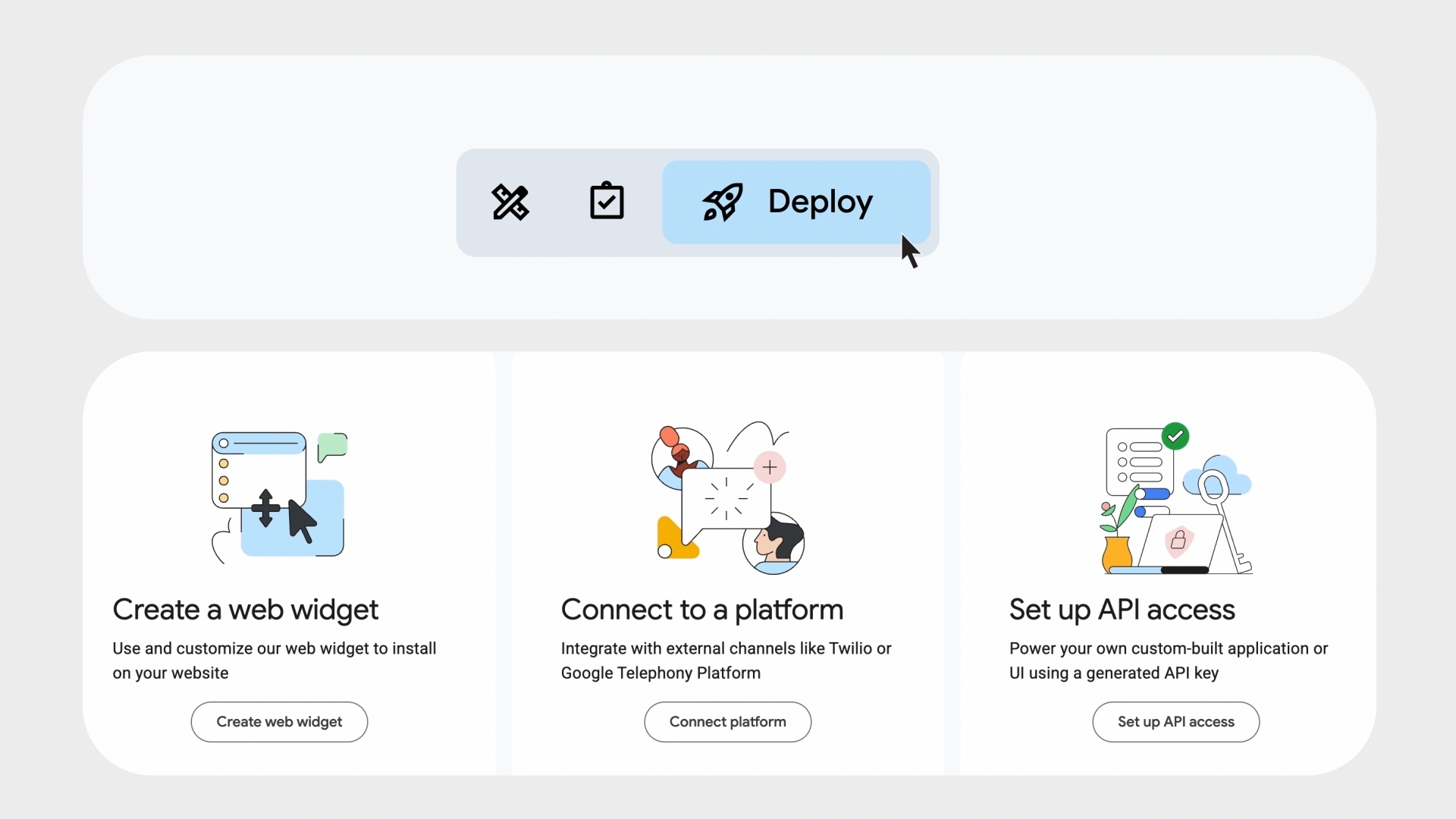Click the "Connect to a platform" heading

701,610
